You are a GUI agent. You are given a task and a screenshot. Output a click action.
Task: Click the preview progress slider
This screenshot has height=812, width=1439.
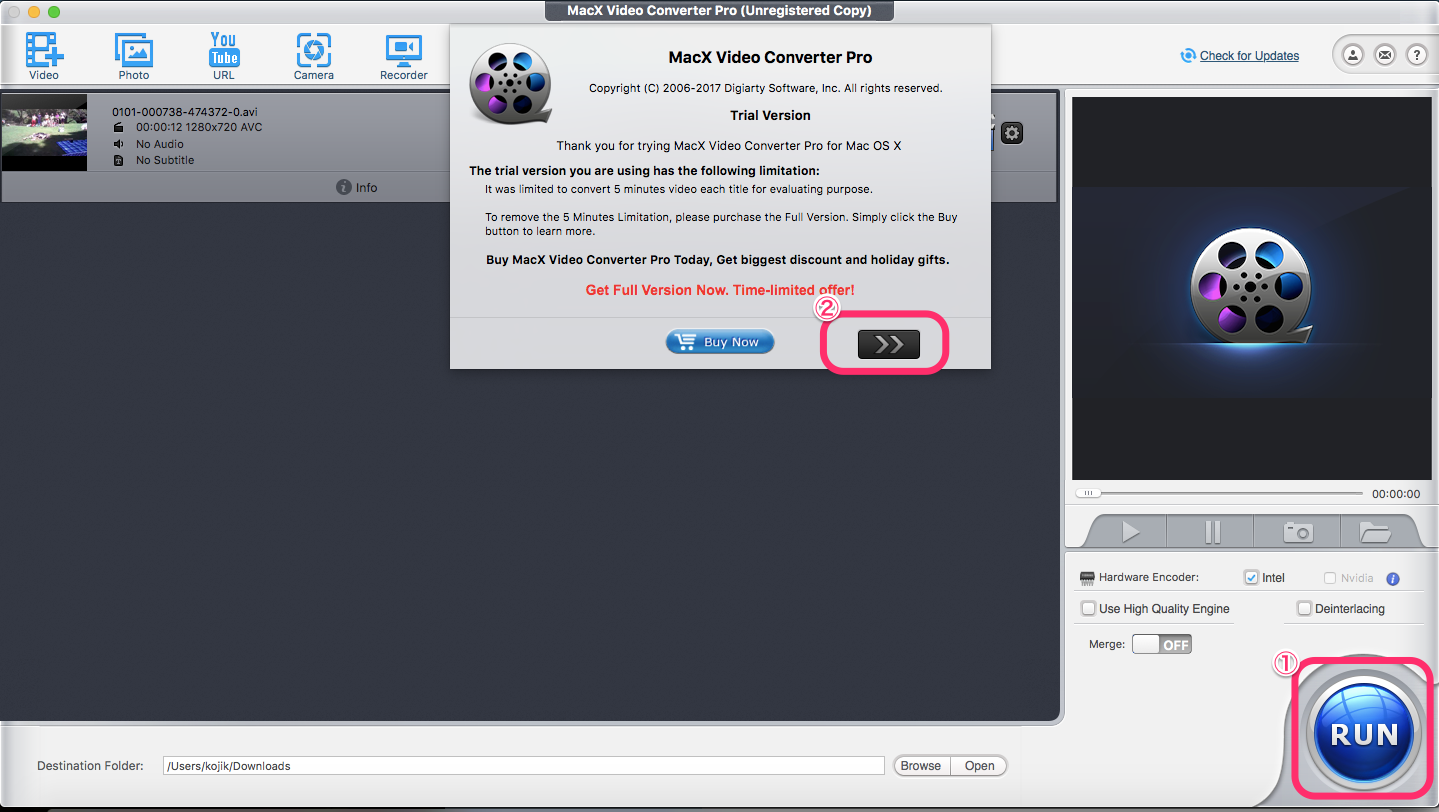click(x=1219, y=493)
